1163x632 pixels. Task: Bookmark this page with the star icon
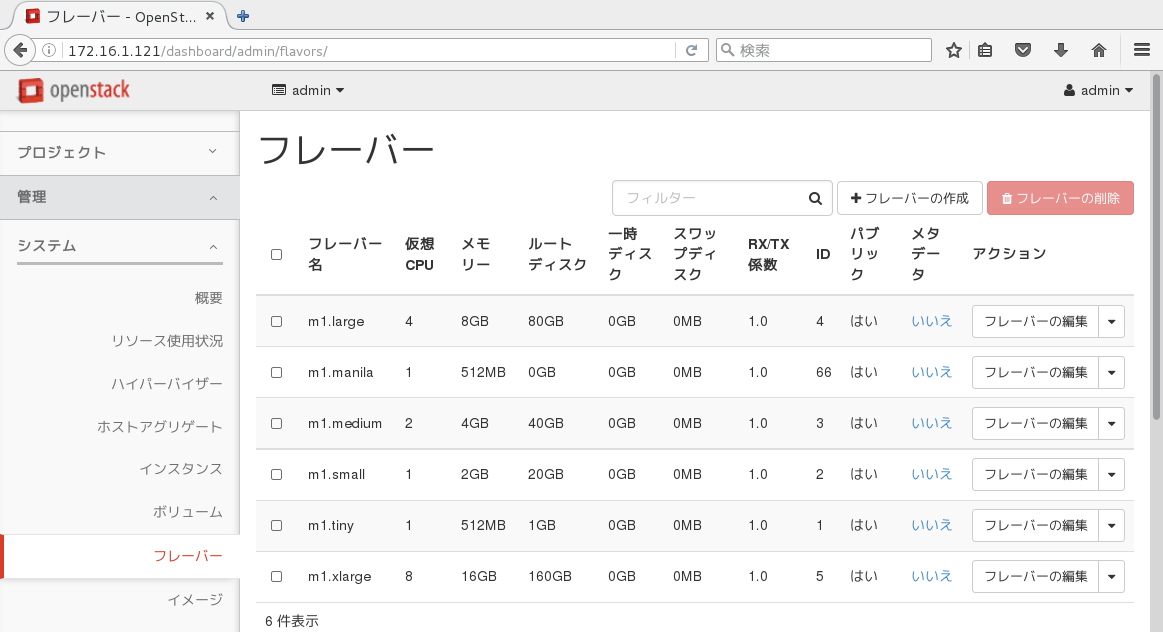[953, 50]
